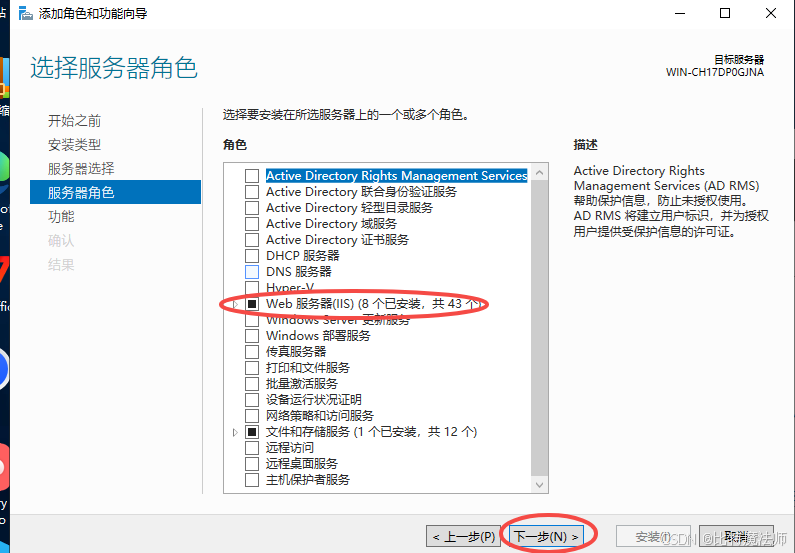Select the DHCP 服务器 role row
795x553 pixels.
(x=303, y=256)
